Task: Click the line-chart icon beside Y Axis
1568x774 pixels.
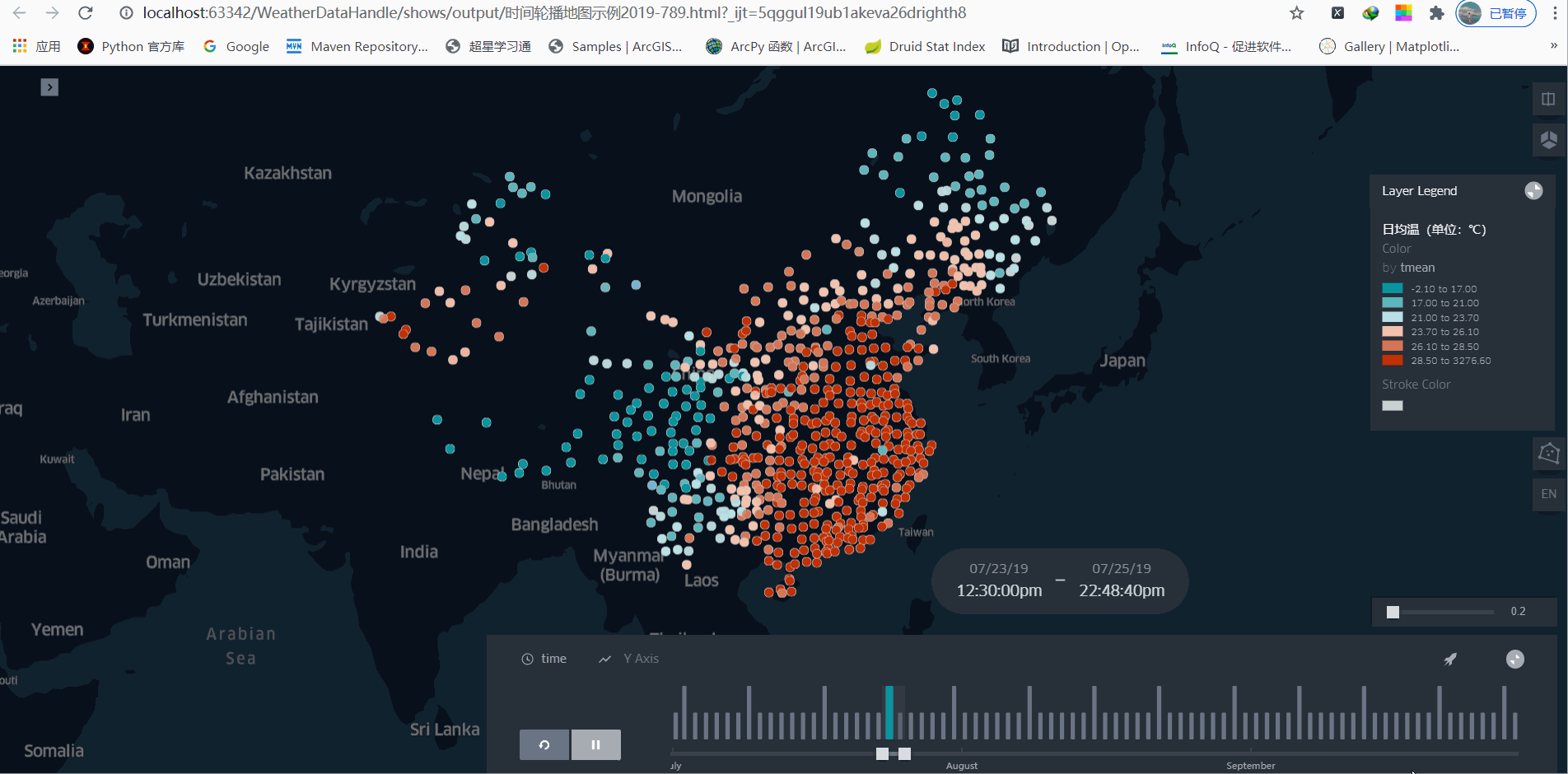Action: coord(604,659)
